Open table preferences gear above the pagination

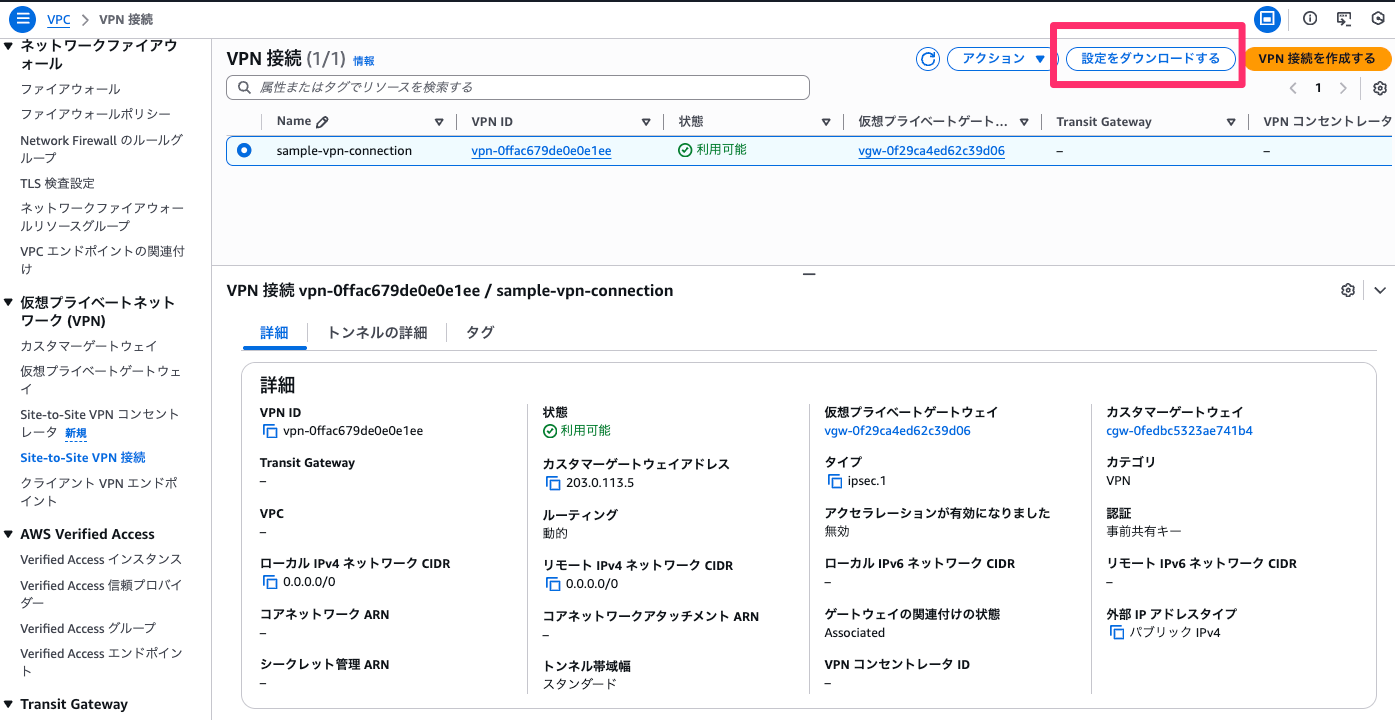(x=1379, y=88)
